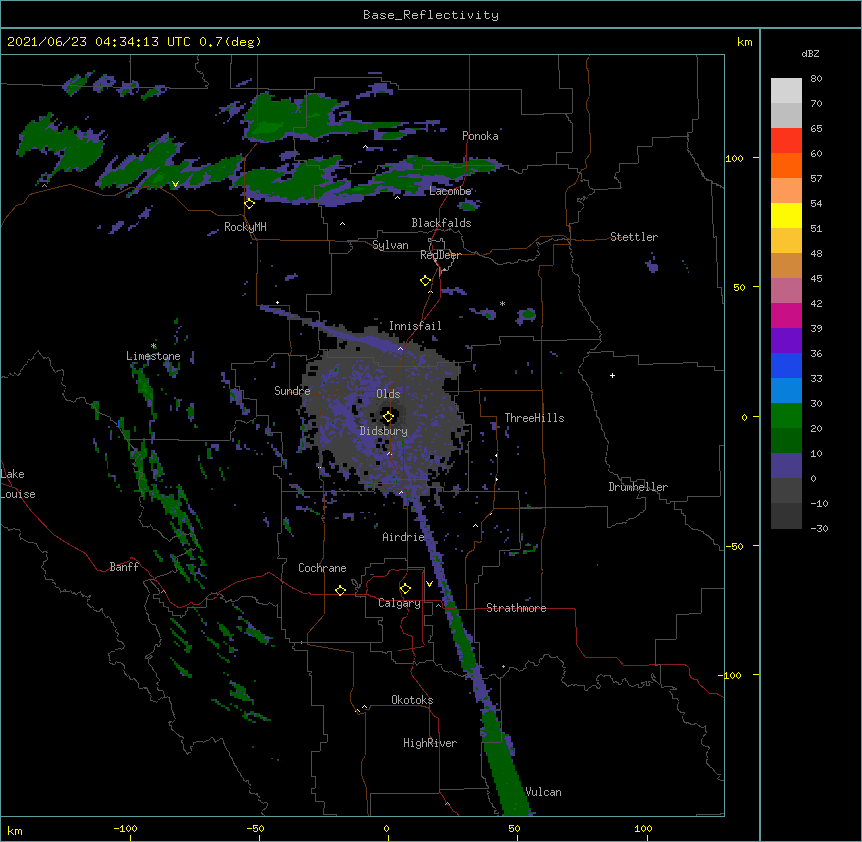
Task: Click the RedDeer city label
Action: pyautogui.click(x=440, y=255)
